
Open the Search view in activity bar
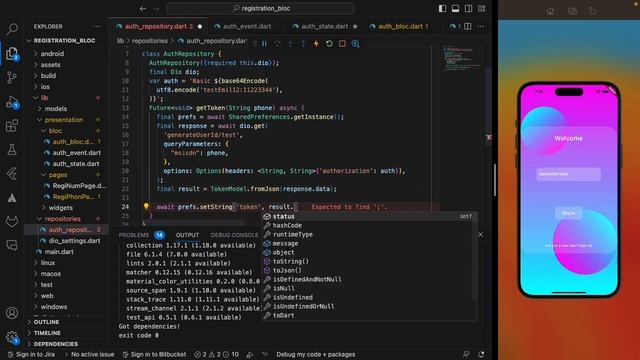pyautogui.click(x=12, y=29)
